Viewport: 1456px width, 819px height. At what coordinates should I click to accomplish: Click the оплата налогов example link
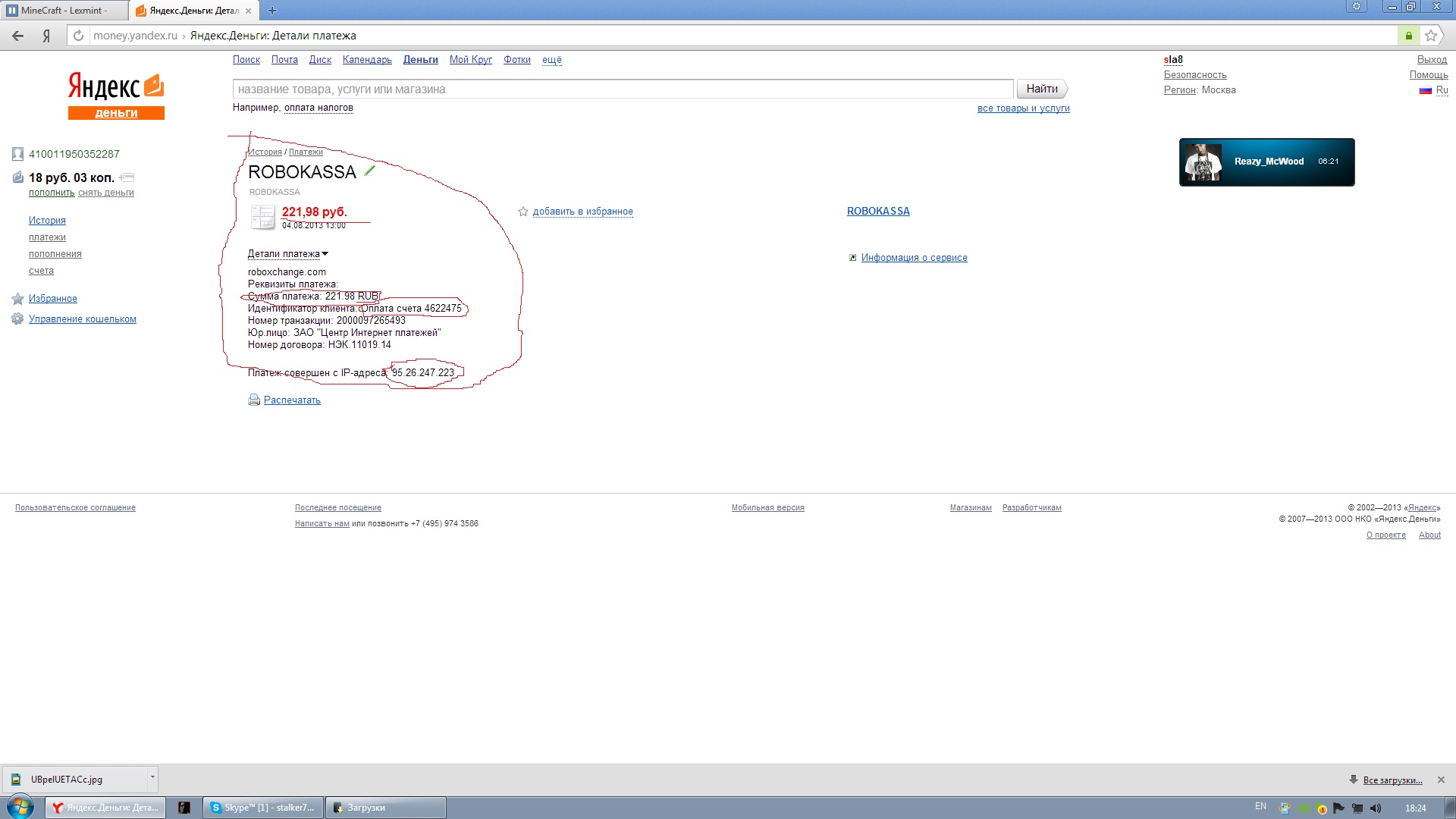pos(318,108)
